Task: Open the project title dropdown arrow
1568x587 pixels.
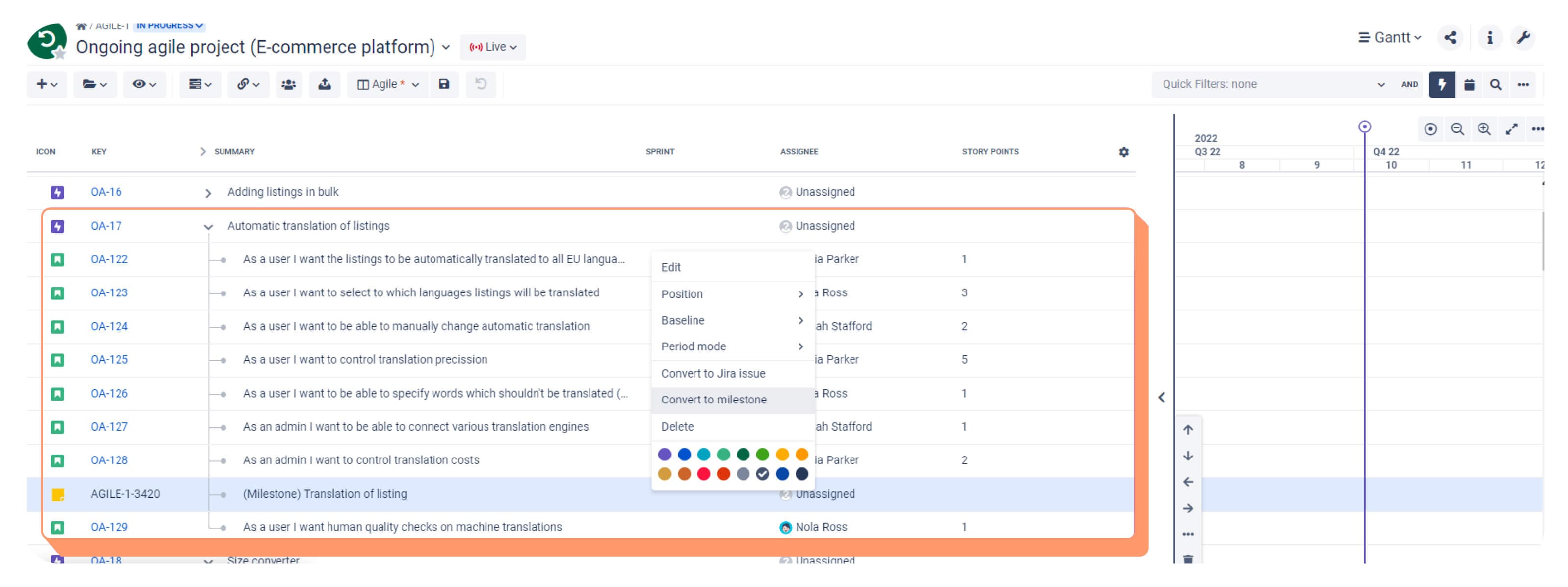Action: pyautogui.click(x=445, y=48)
